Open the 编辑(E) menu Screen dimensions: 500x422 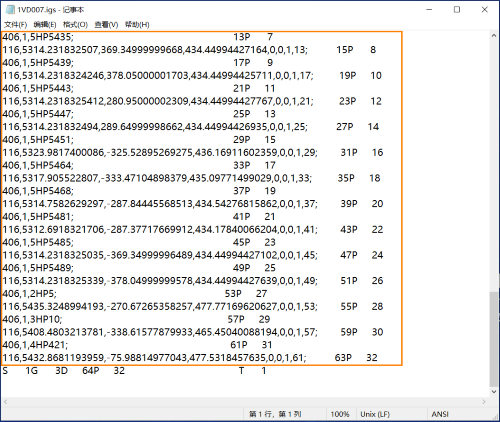pyautogui.click(x=45, y=25)
